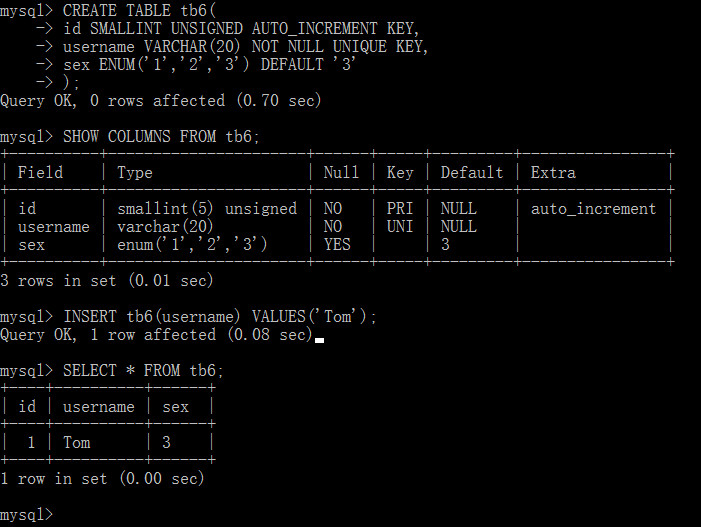701x527 pixels.
Task: Click the 'YES' Null value for sex
Action: [337, 245]
